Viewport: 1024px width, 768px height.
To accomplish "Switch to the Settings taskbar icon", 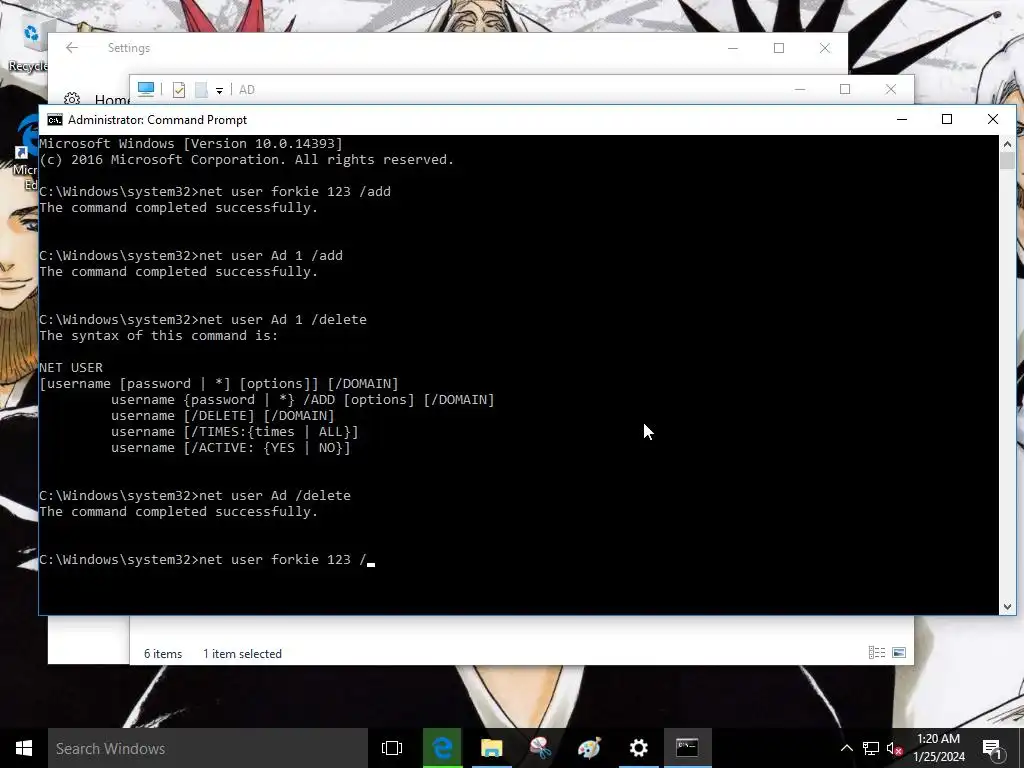I will [x=639, y=748].
